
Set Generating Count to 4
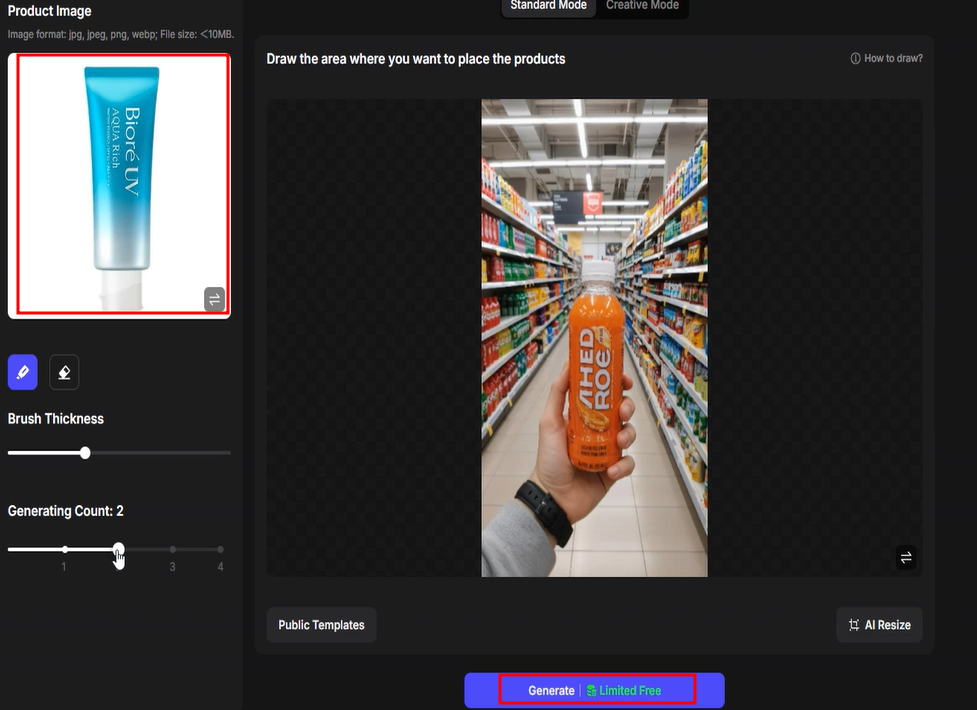click(221, 549)
